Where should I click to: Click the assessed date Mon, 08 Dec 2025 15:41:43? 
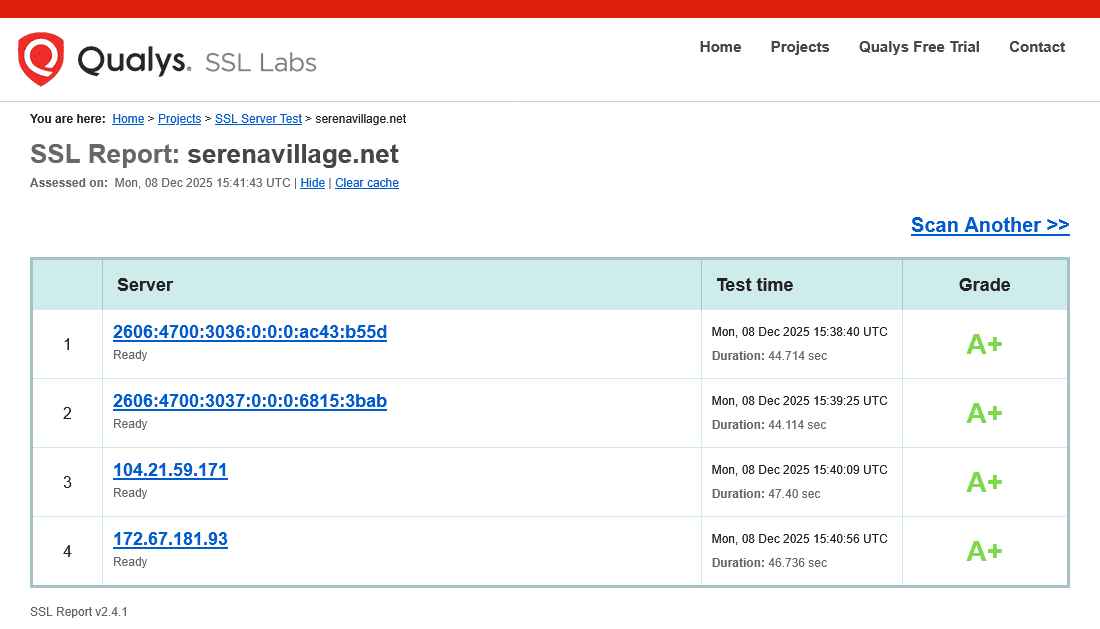tap(202, 183)
